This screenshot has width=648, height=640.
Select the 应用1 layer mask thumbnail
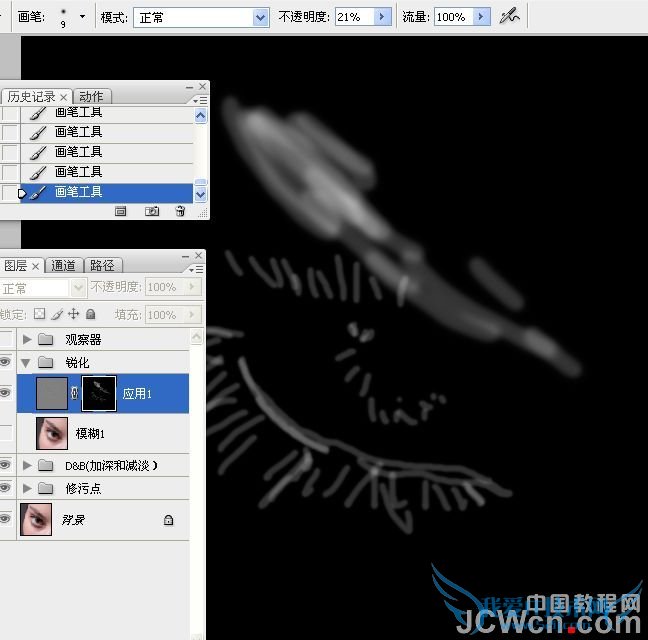[99, 393]
